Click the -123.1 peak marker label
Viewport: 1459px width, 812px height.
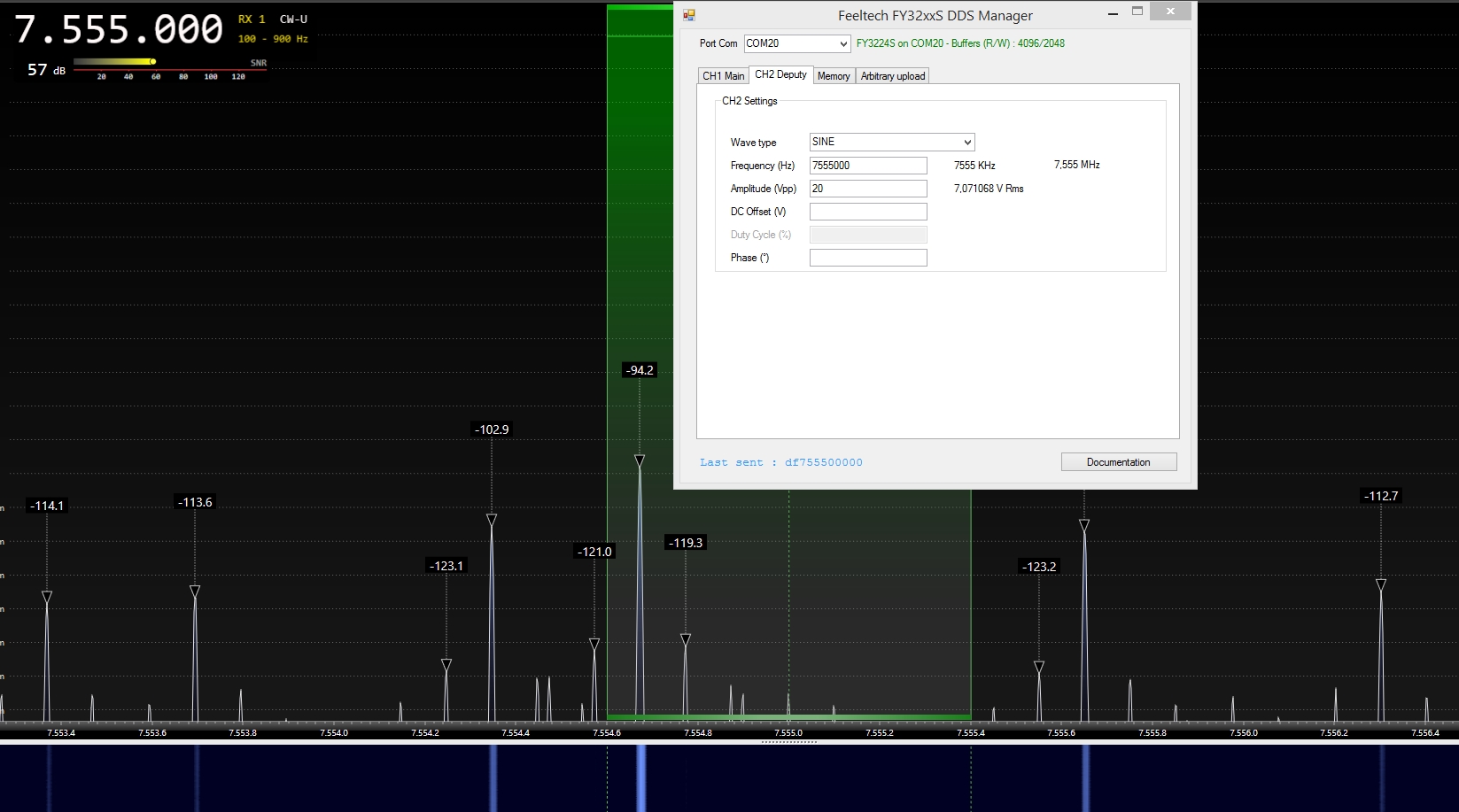(x=446, y=566)
